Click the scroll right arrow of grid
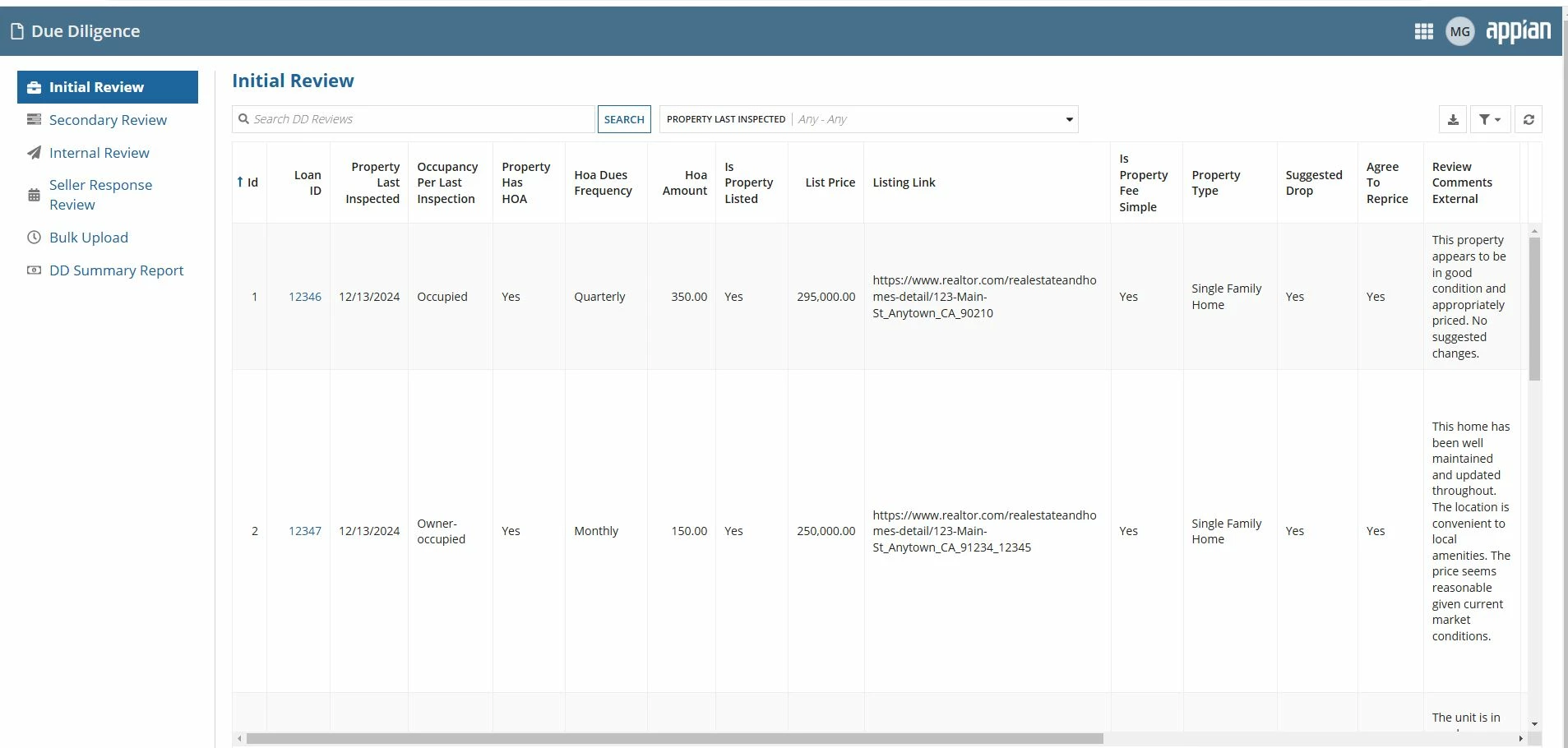Screen dimensions: 1568x748 (1521, 739)
